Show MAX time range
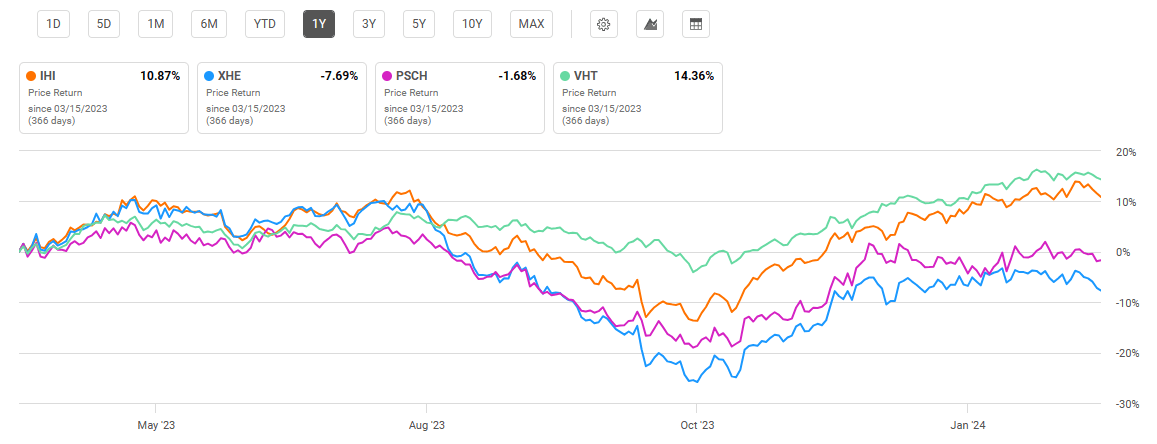1157x444 pixels. (532, 24)
